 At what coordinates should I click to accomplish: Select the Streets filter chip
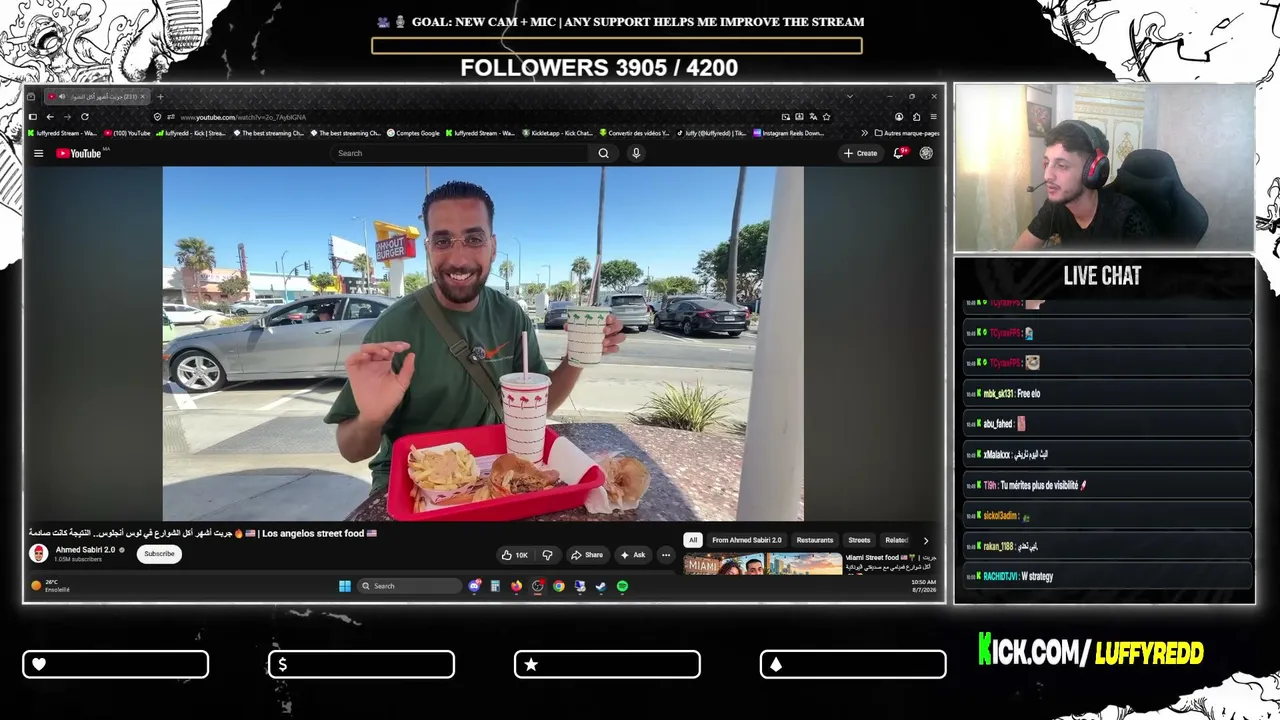pos(859,540)
